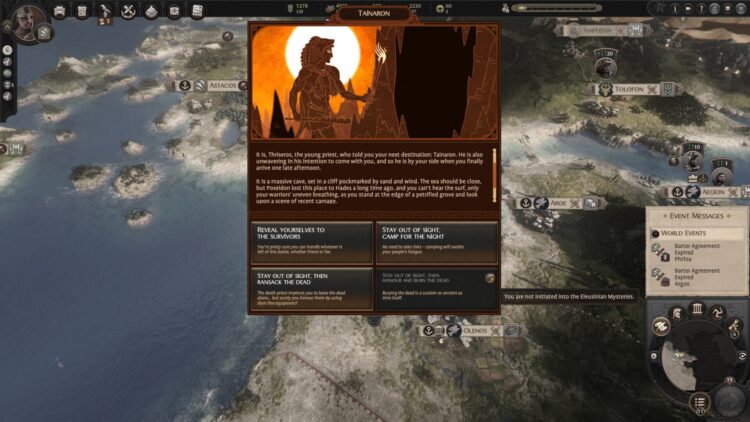Image resolution: width=750 pixels, height=422 pixels.
Task: Open the hammer icon panel in top toolbar
Action: pyautogui.click(x=106, y=11)
